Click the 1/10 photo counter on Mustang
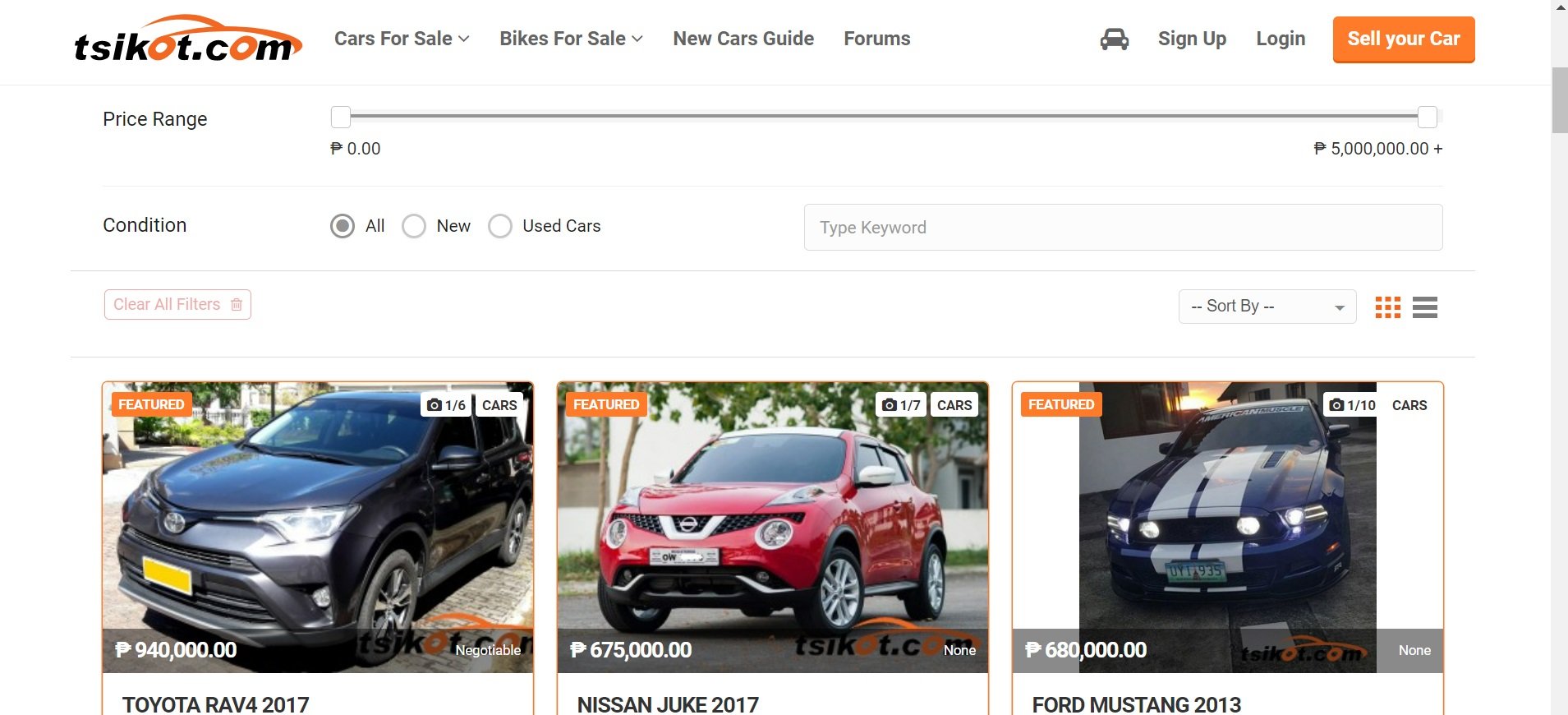The image size is (1568, 715). (x=1353, y=405)
